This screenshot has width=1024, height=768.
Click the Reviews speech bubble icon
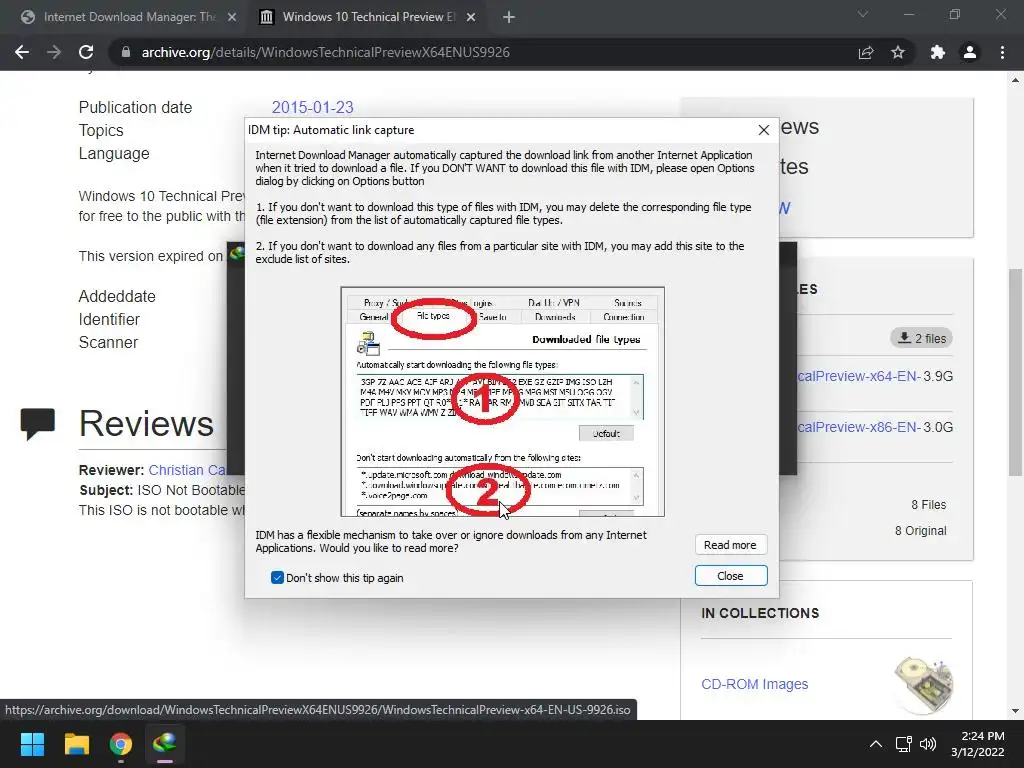pyautogui.click(x=37, y=424)
